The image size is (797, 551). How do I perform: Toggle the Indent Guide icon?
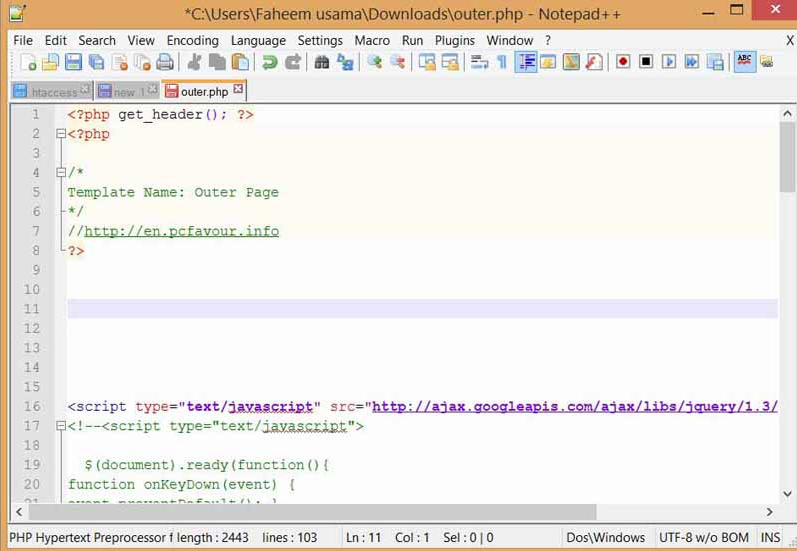(x=526, y=62)
